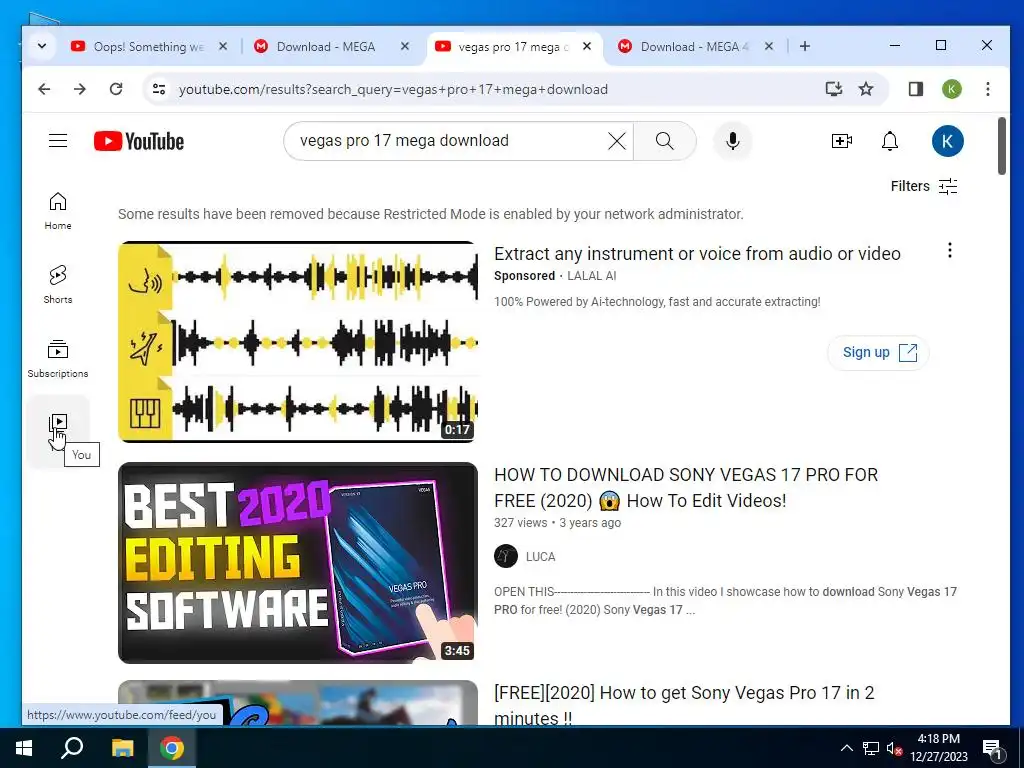Open LUCA channel avatar
This screenshot has width=1024, height=768.
coord(505,556)
